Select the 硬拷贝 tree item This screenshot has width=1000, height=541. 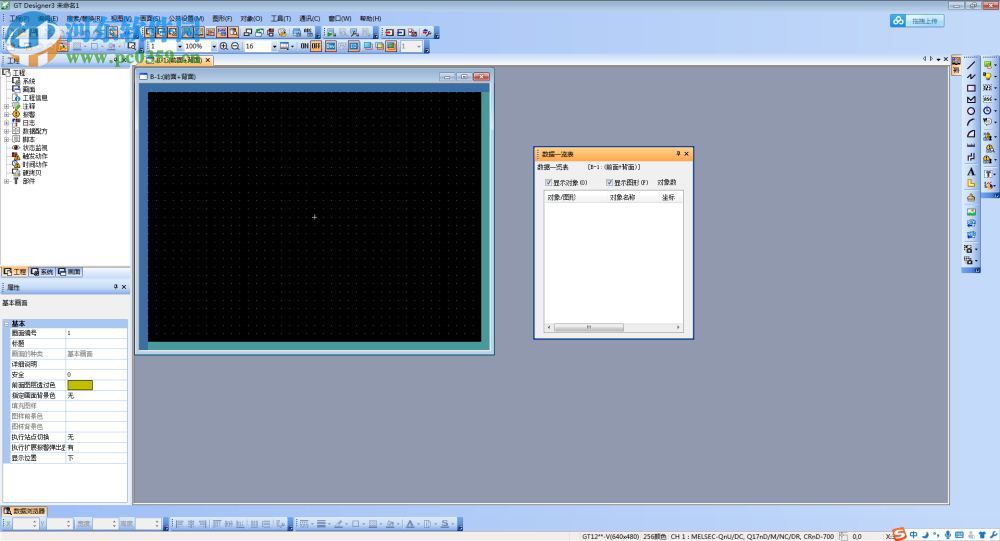click(32, 173)
